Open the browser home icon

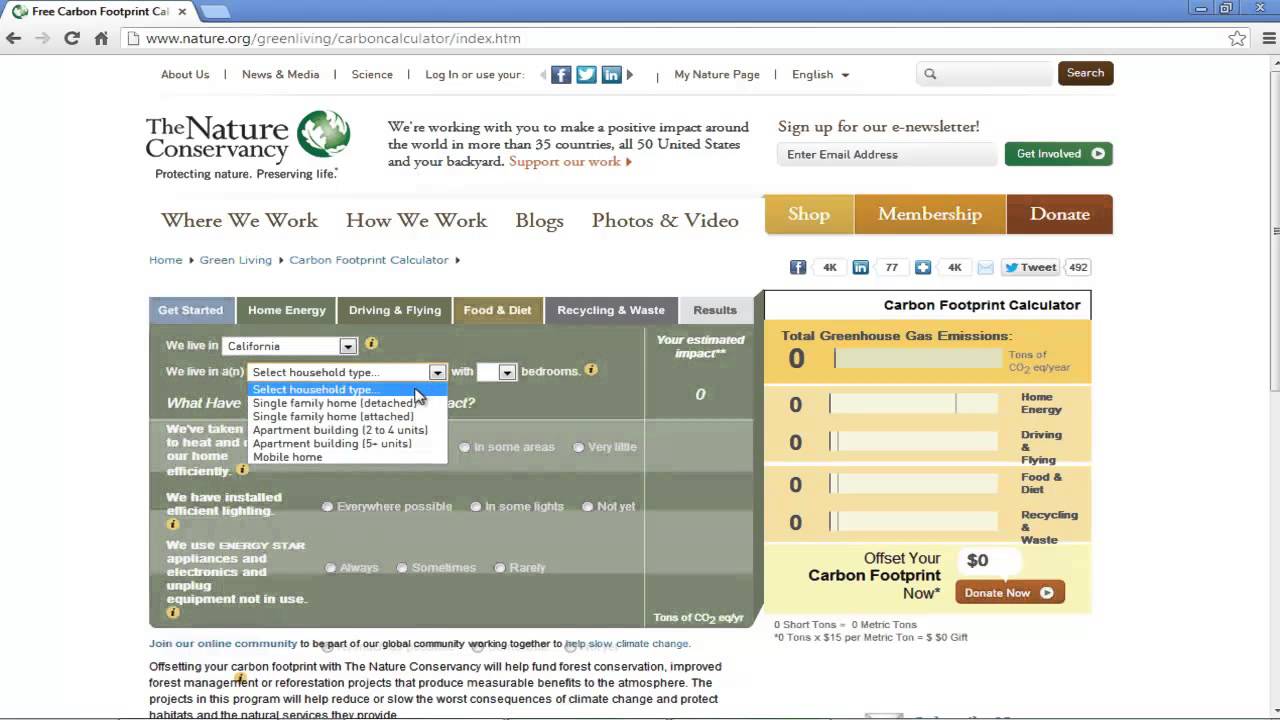tap(101, 38)
